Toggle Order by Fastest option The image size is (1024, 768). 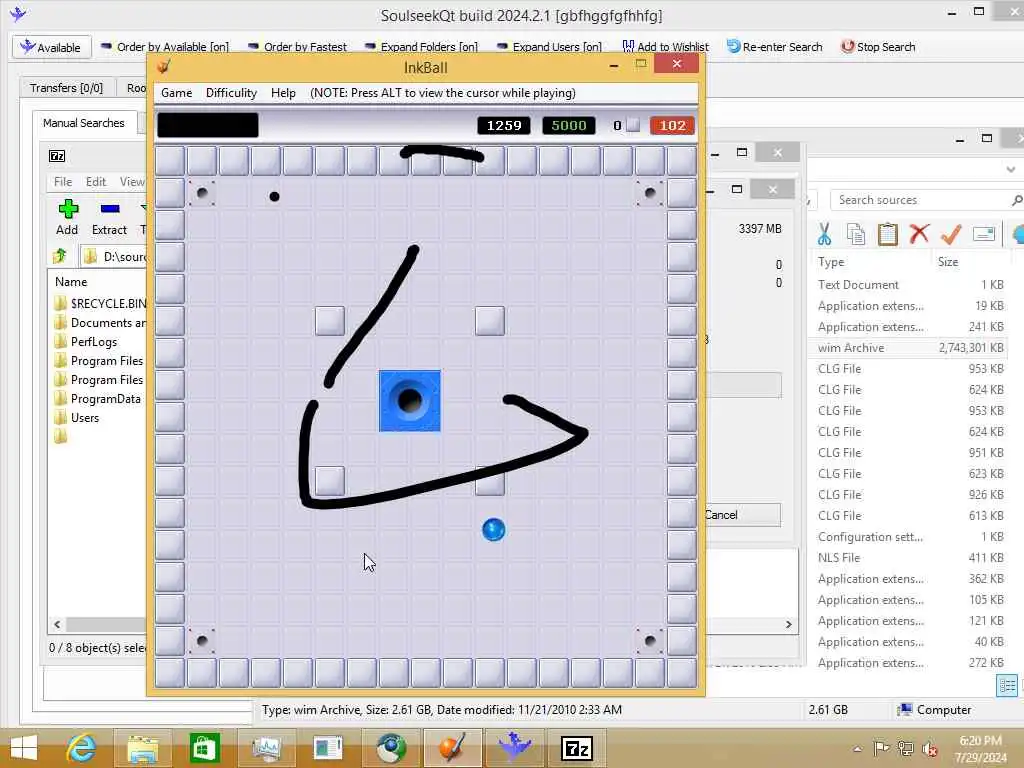[298, 47]
